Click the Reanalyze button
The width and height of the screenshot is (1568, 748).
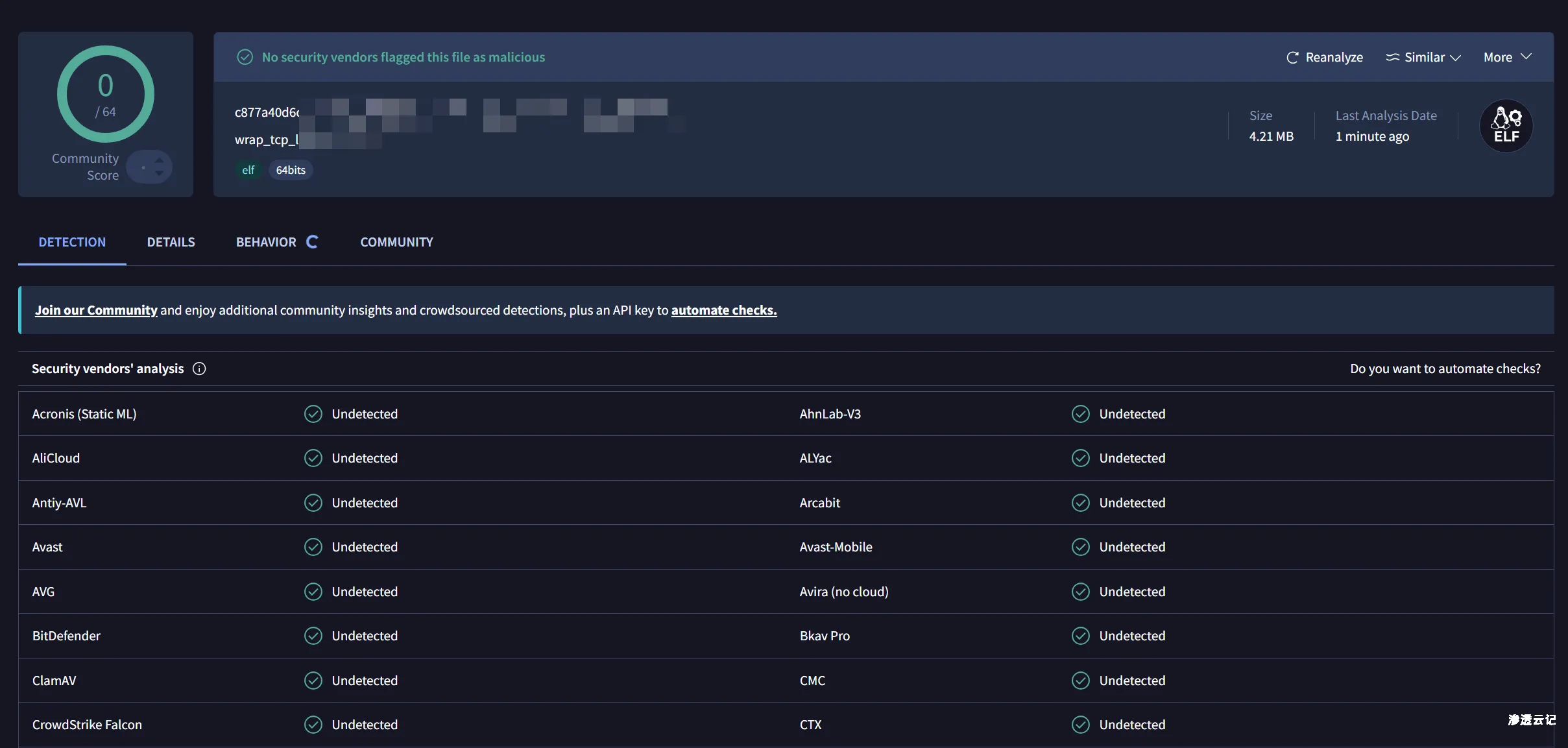(x=1324, y=57)
